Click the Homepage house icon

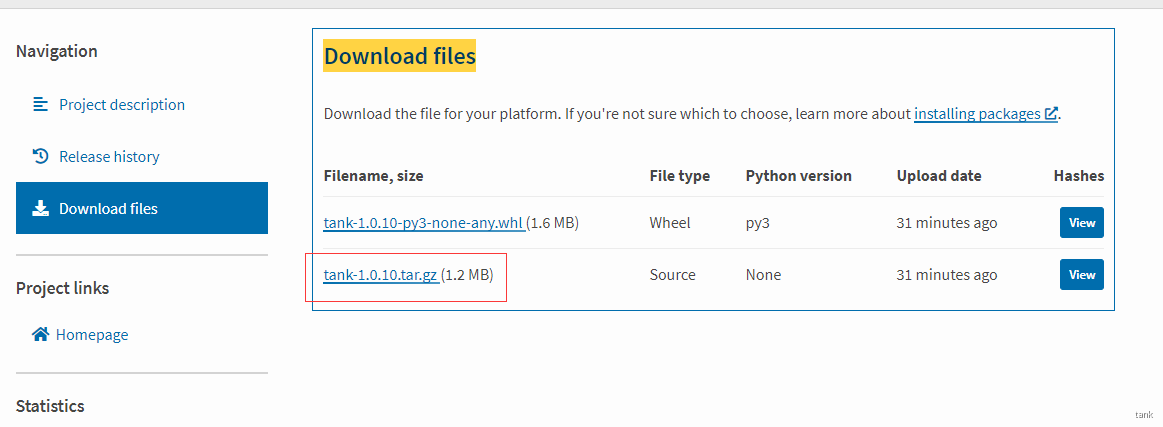click(x=40, y=334)
